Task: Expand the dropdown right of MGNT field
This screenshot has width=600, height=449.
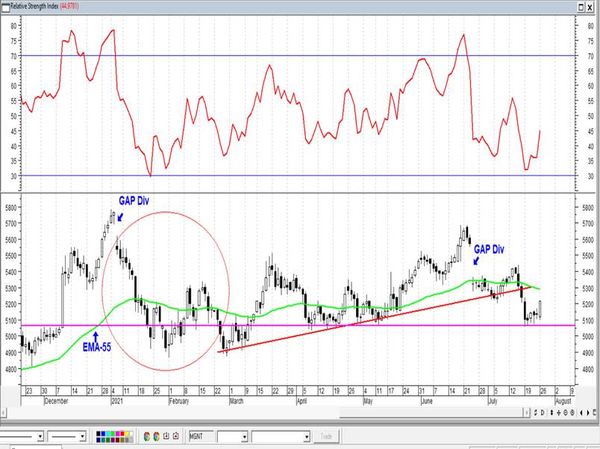Action: point(245,437)
